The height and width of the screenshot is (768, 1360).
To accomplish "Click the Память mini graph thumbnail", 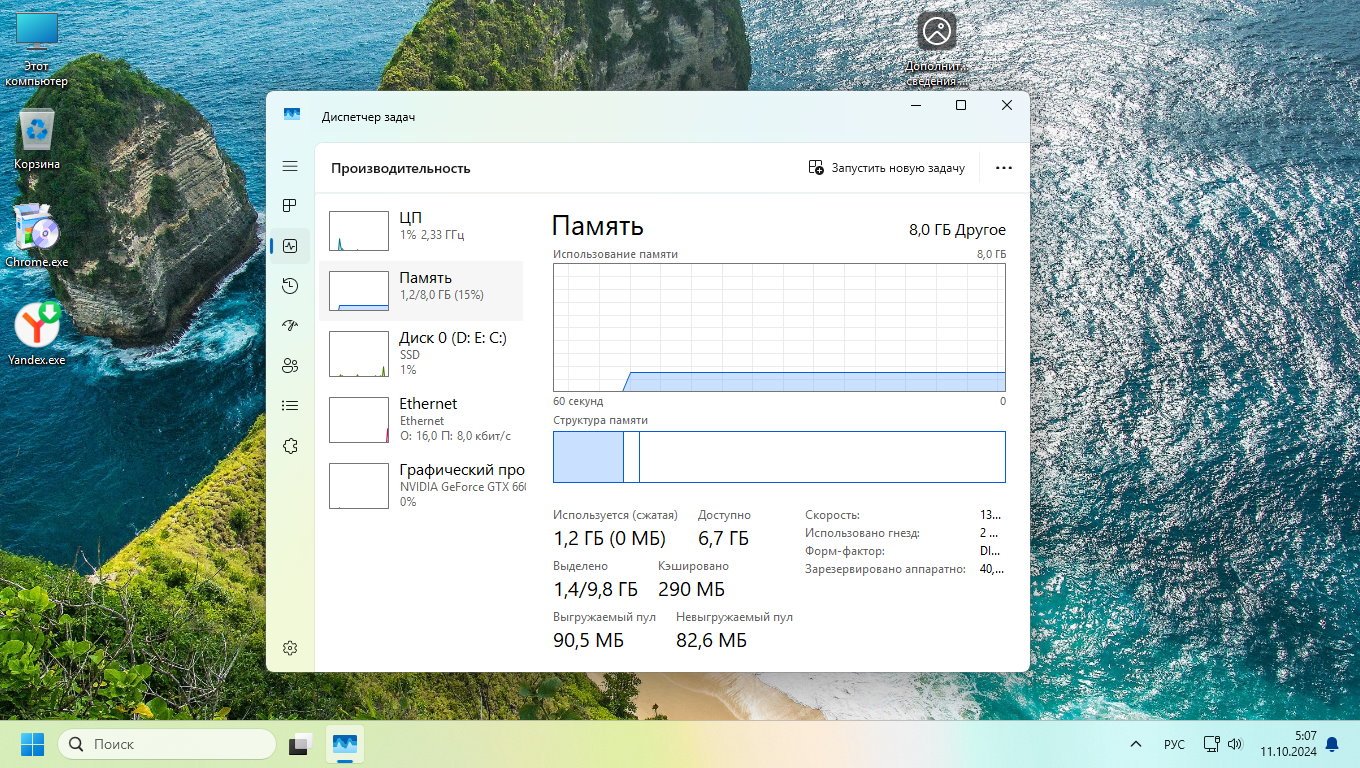I will pos(358,291).
